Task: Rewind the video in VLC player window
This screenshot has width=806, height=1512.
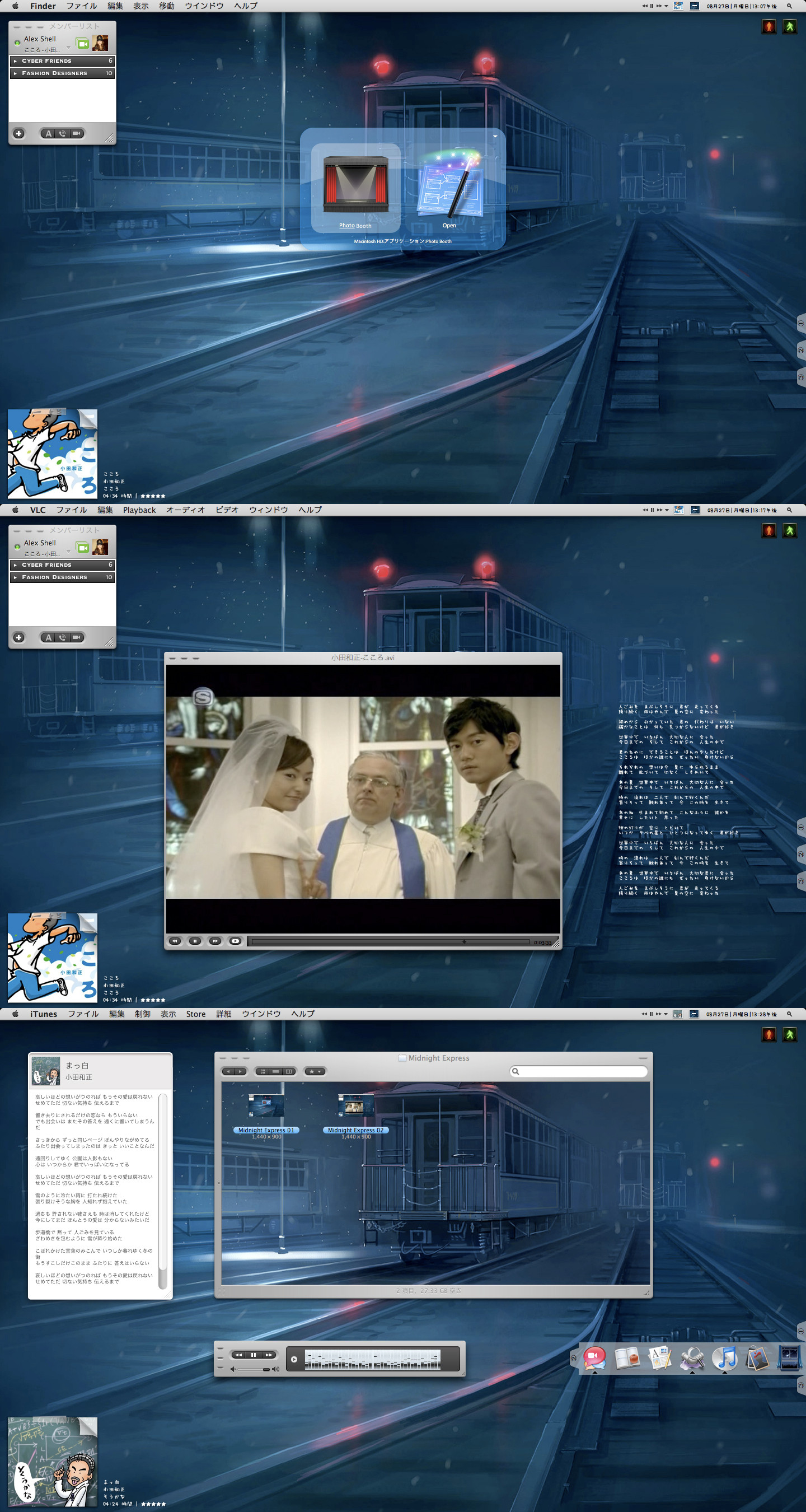Action: click(175, 941)
